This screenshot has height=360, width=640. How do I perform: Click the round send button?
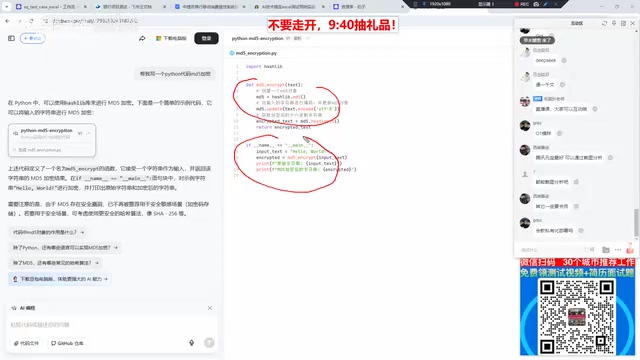click(x=209, y=343)
